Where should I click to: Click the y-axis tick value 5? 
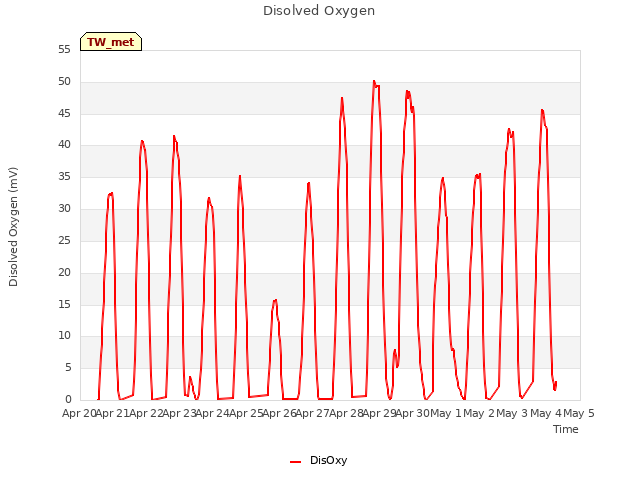tap(68, 368)
